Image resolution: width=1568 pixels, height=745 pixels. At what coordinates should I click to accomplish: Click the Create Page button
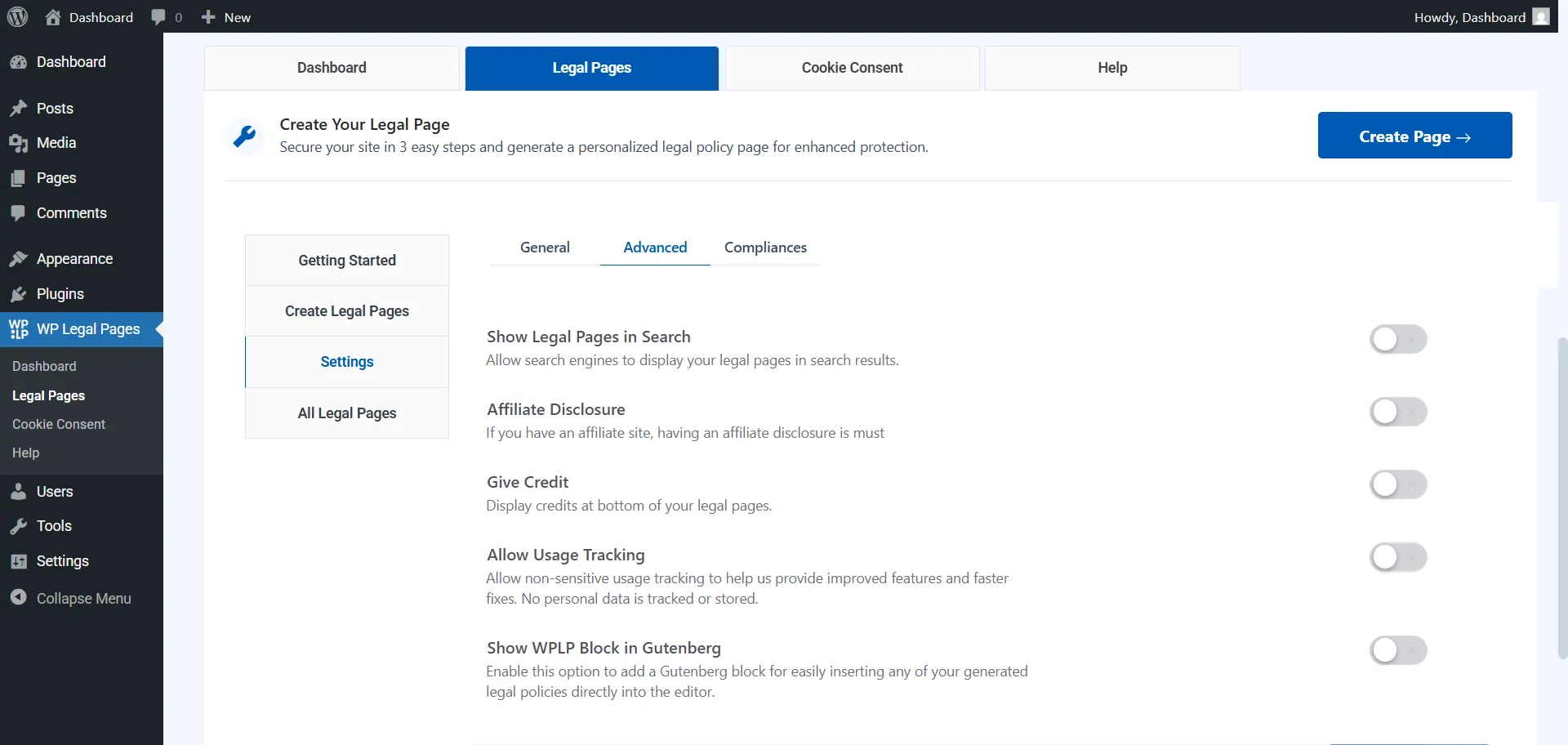[1414, 136]
